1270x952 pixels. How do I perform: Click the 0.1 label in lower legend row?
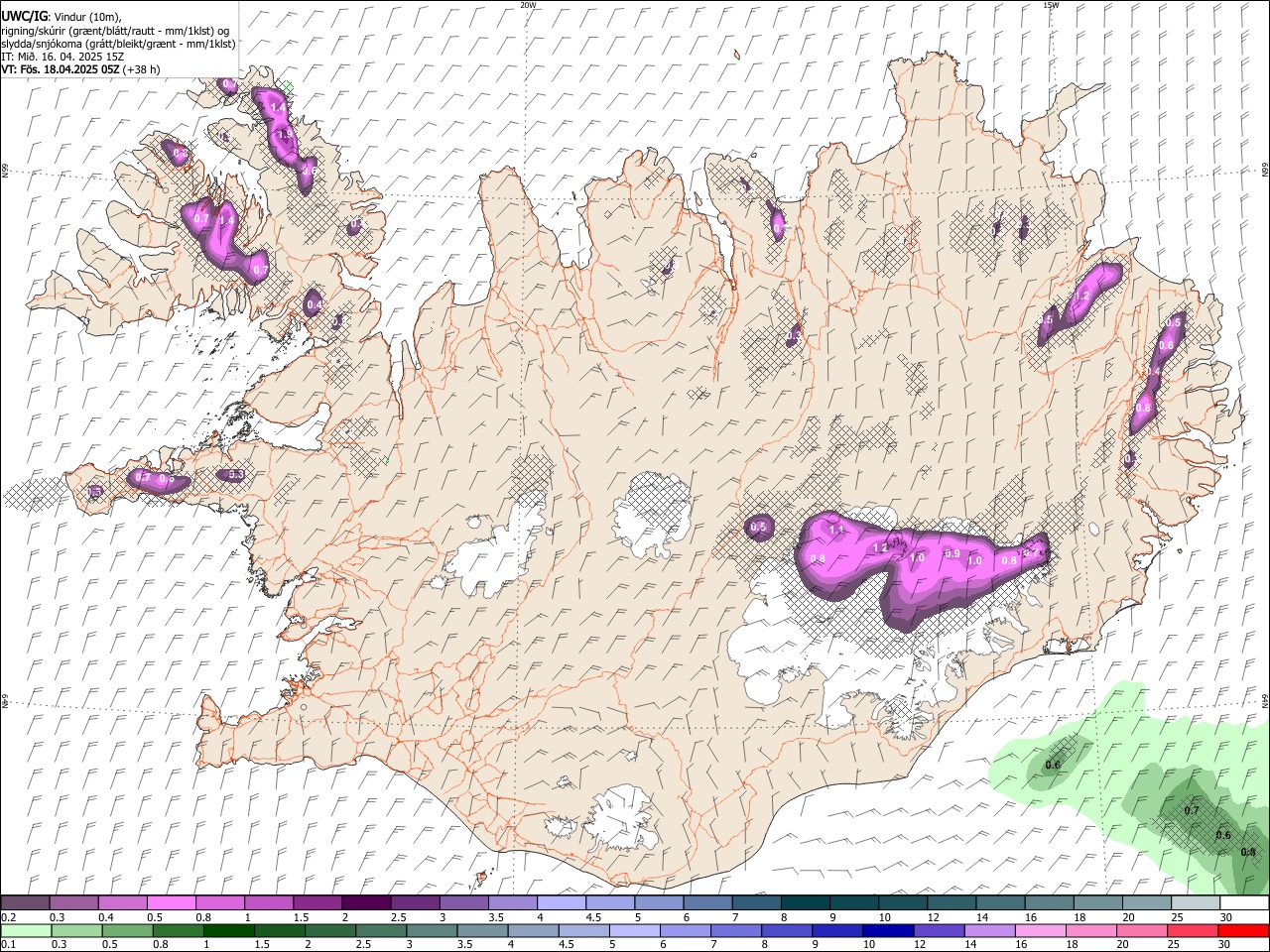[x=7, y=944]
